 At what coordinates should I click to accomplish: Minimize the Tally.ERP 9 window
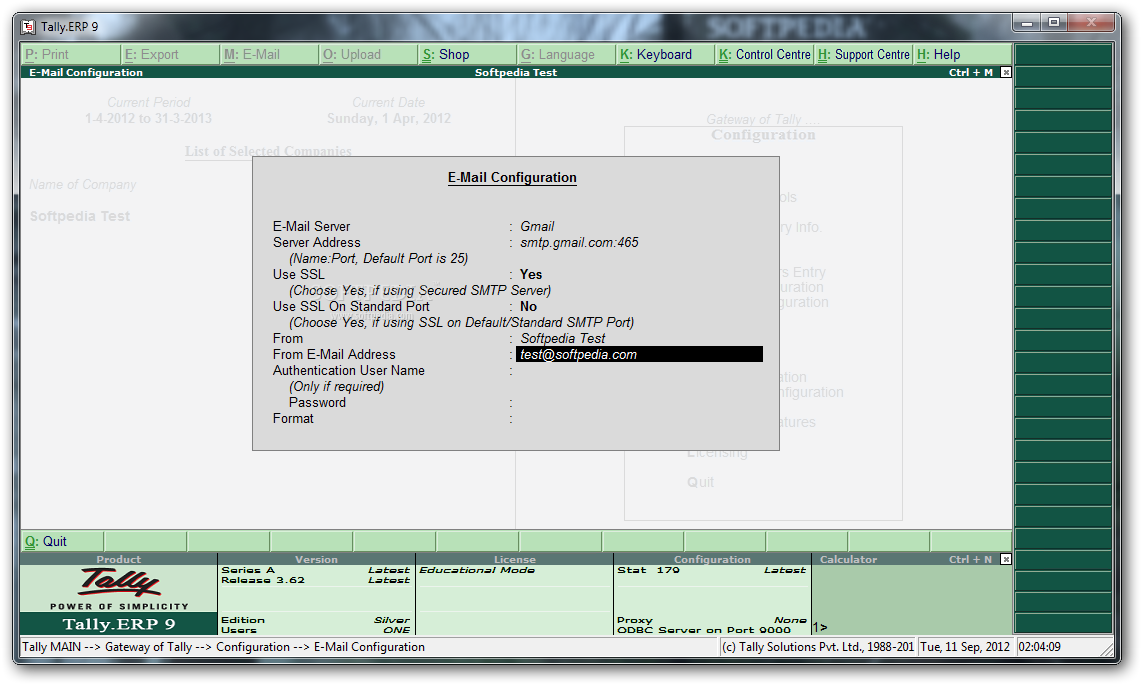coord(1027,23)
